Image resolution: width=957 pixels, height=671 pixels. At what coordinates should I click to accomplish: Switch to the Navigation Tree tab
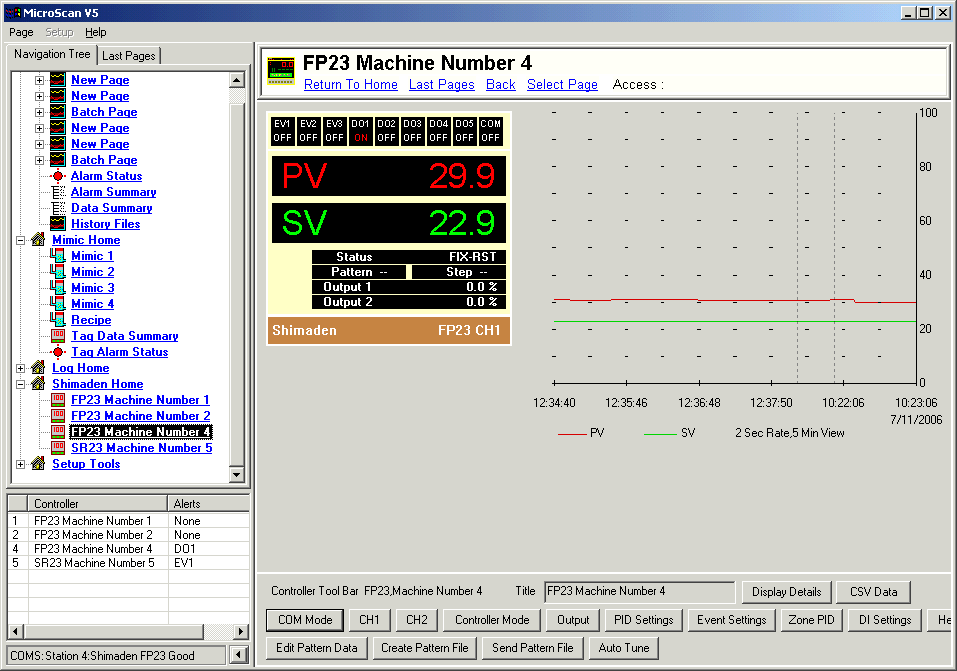tap(52, 54)
